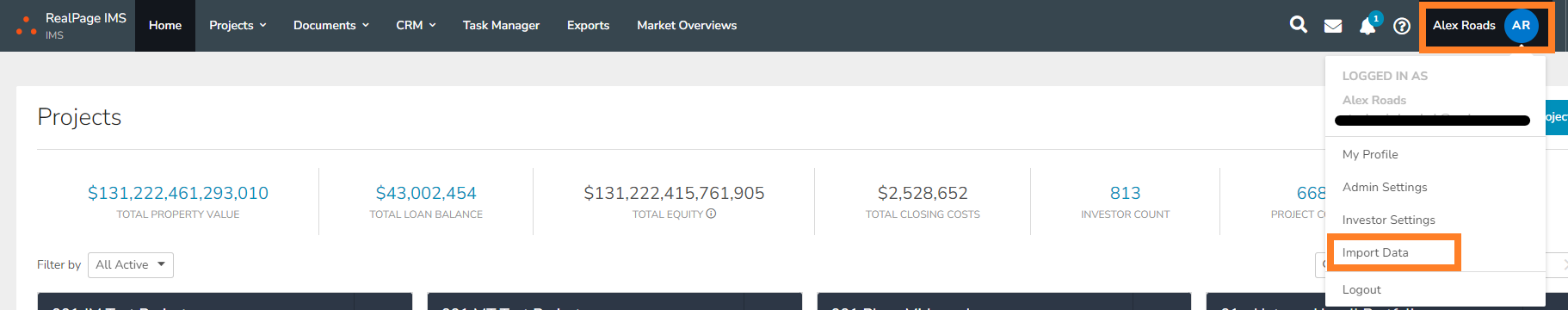The width and height of the screenshot is (1568, 310).
Task: Expand the CRM menu
Action: point(416,25)
